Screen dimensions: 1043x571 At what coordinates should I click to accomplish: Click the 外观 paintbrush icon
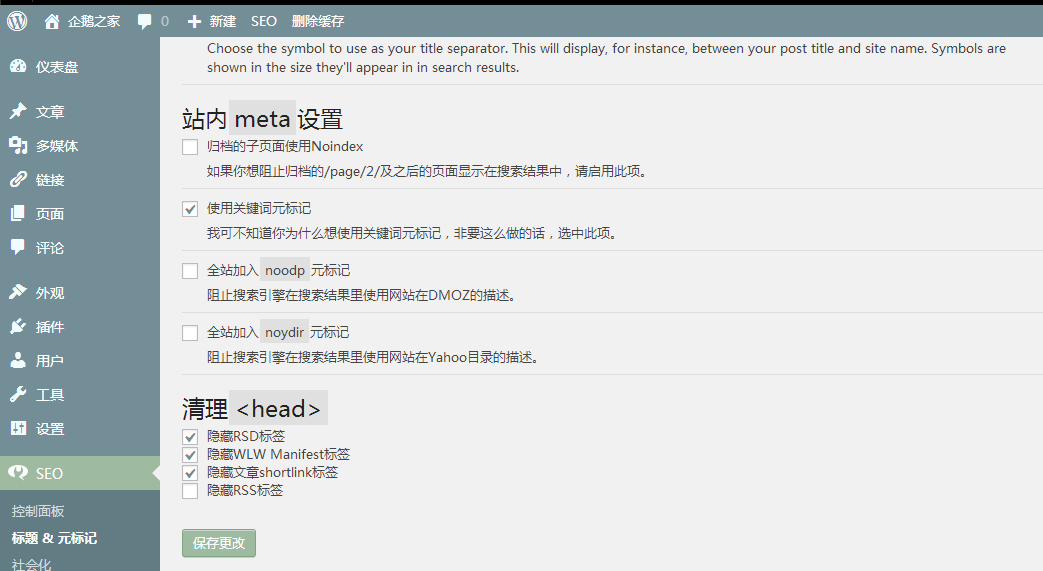click(x=18, y=292)
